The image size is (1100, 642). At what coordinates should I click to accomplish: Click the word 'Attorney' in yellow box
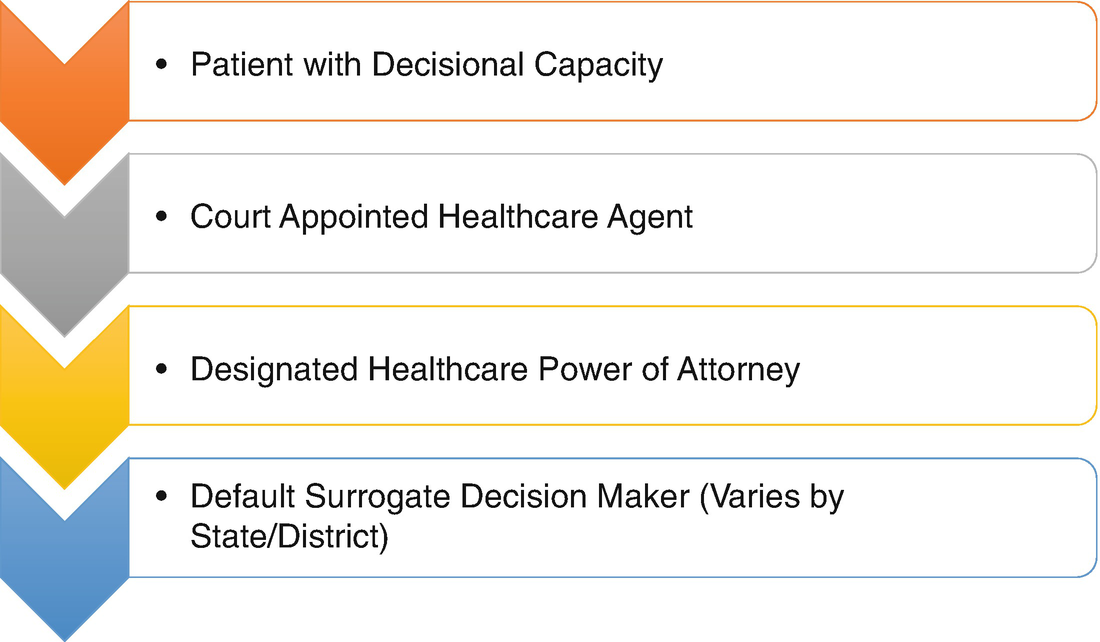click(x=738, y=370)
